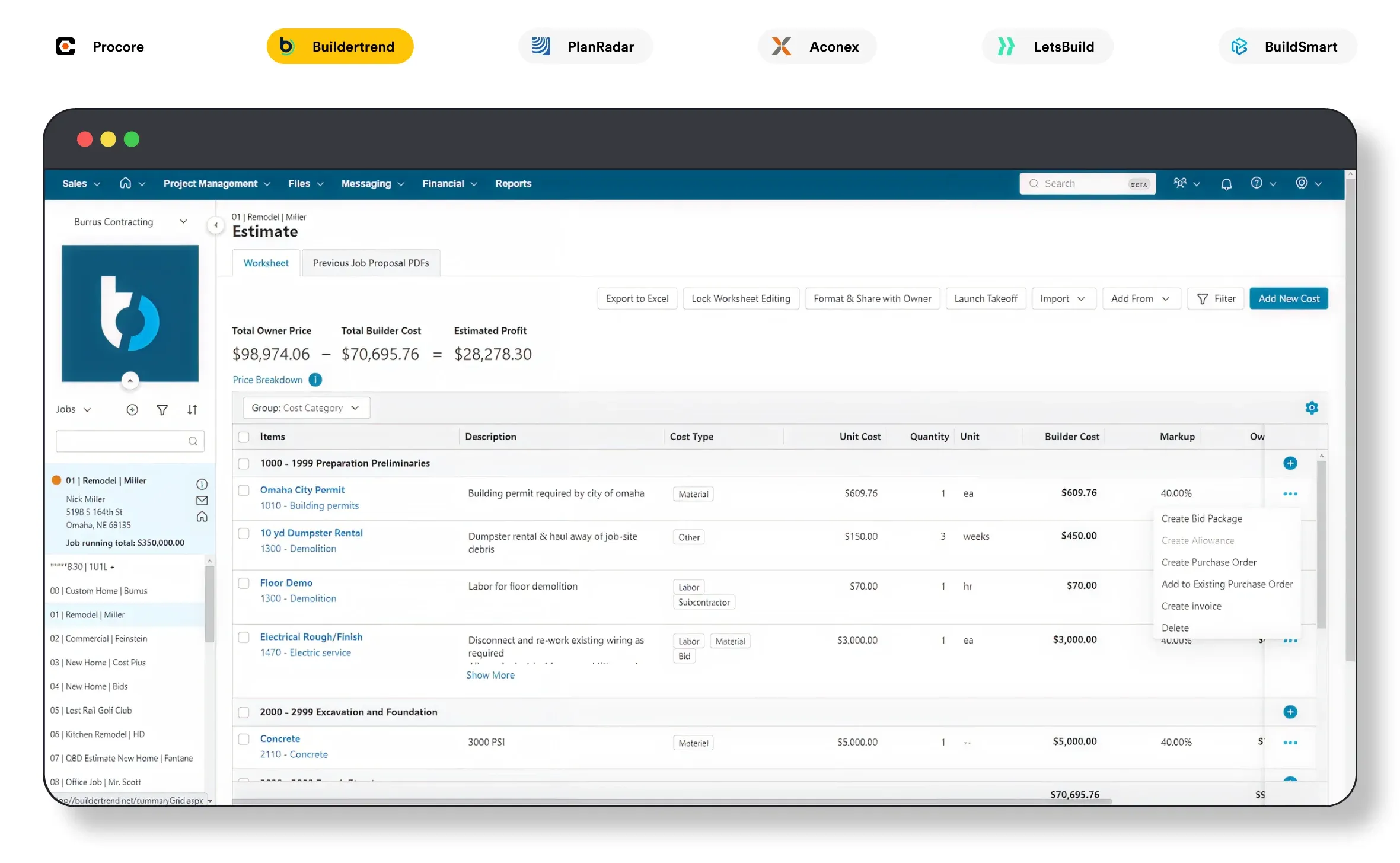Click the job info icon for Miller
Viewport: 1400px width, 863px height.
pyautogui.click(x=202, y=484)
